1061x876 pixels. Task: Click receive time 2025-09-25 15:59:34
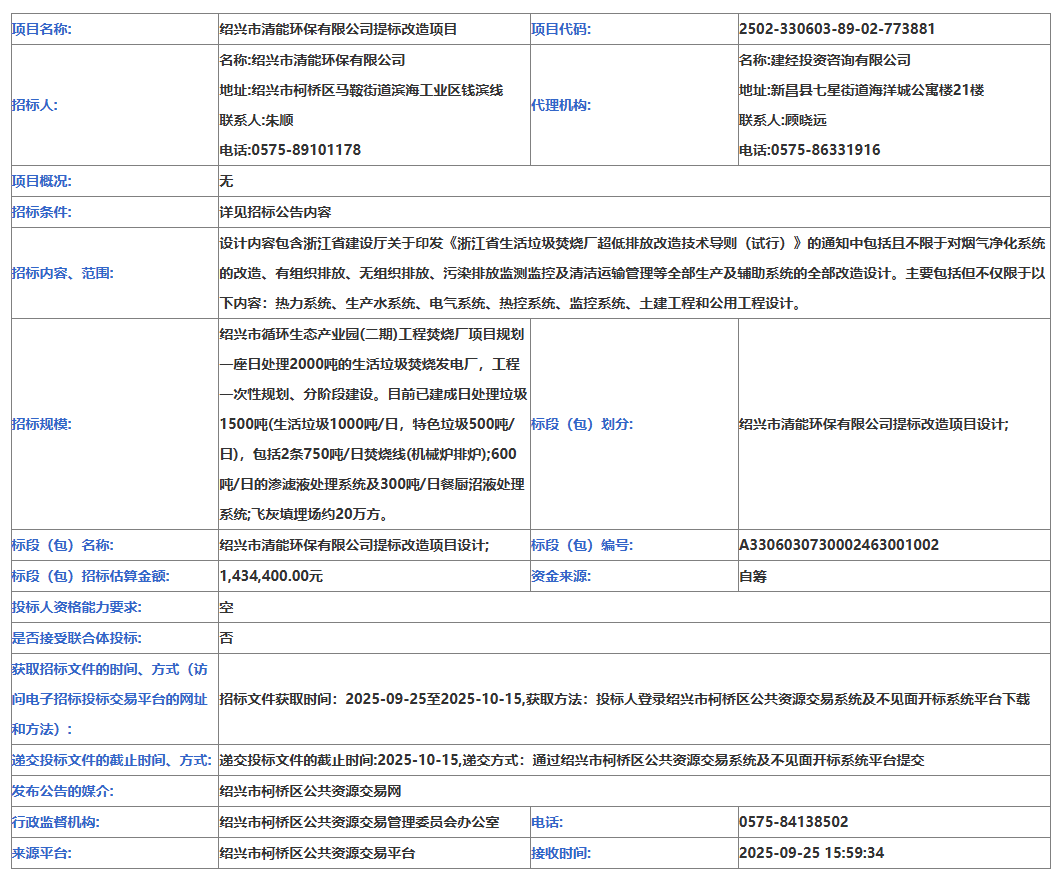811,853
